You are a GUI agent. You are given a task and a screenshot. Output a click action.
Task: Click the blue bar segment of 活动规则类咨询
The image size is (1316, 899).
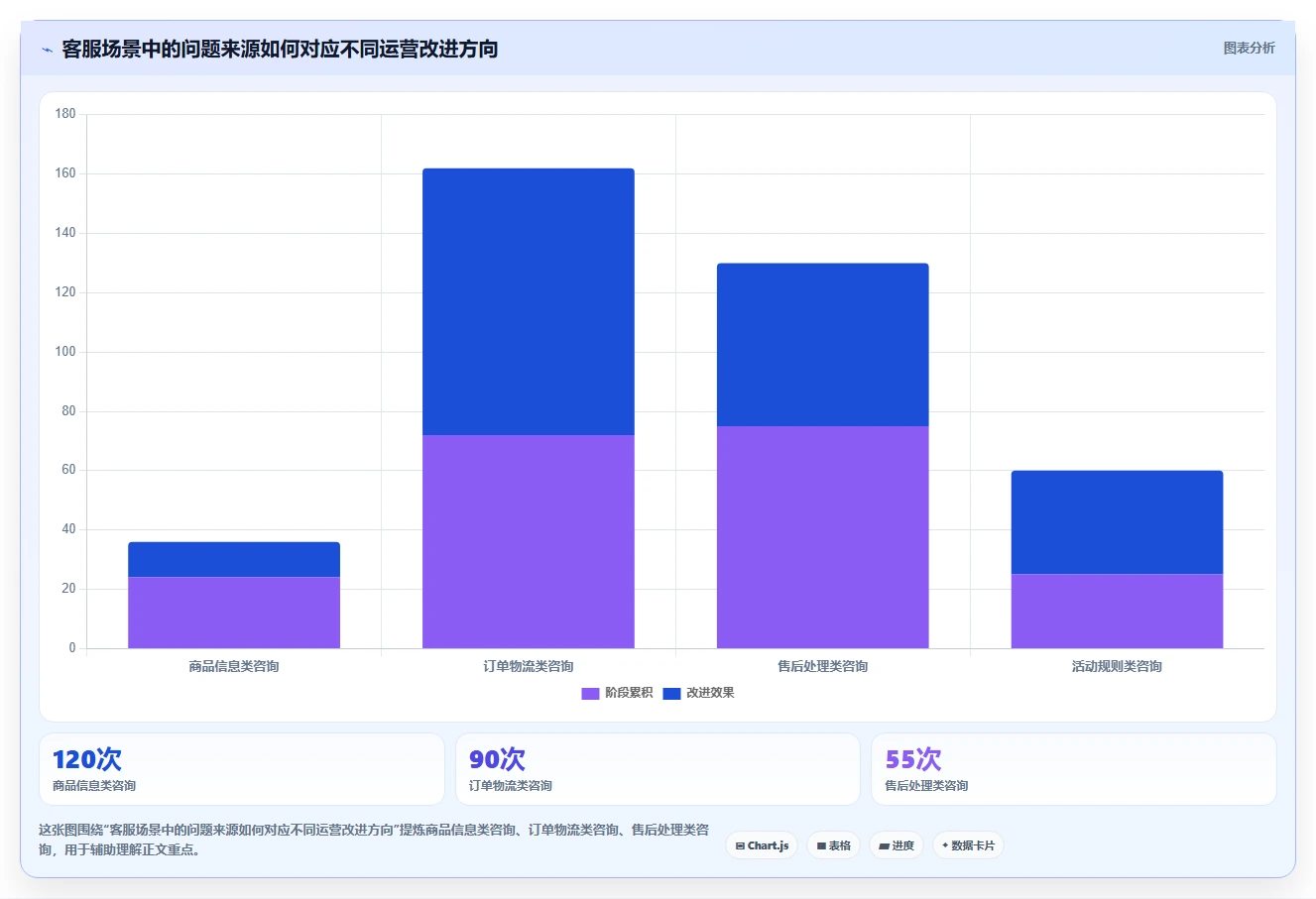(x=1117, y=522)
